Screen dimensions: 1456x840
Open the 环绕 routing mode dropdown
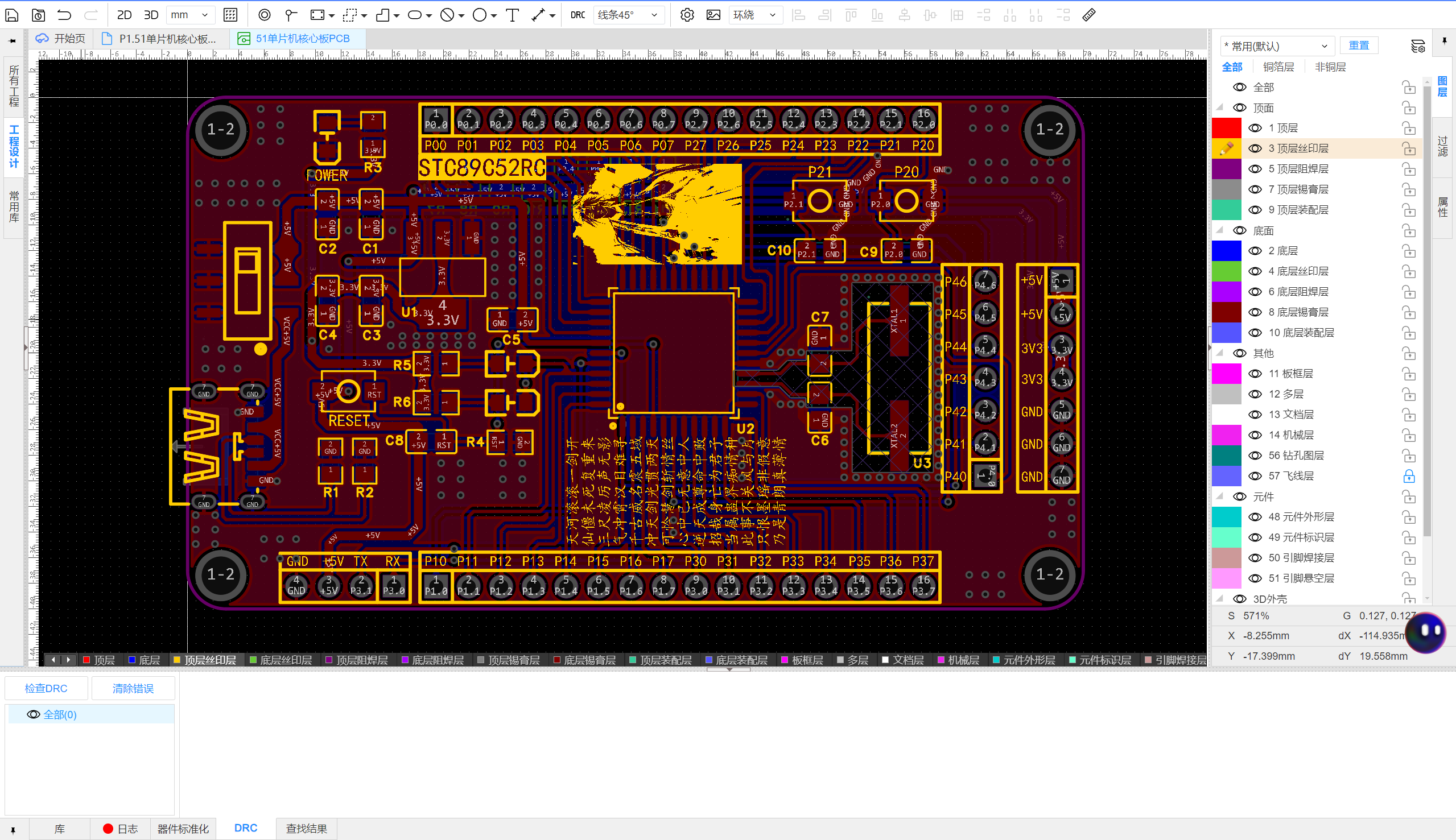tap(756, 15)
